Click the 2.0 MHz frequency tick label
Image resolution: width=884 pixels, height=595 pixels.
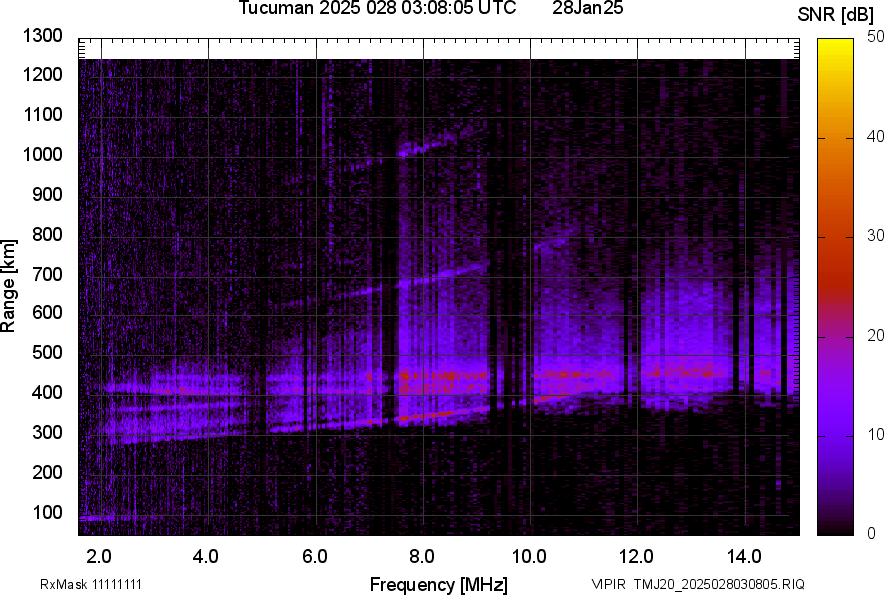[99, 555]
